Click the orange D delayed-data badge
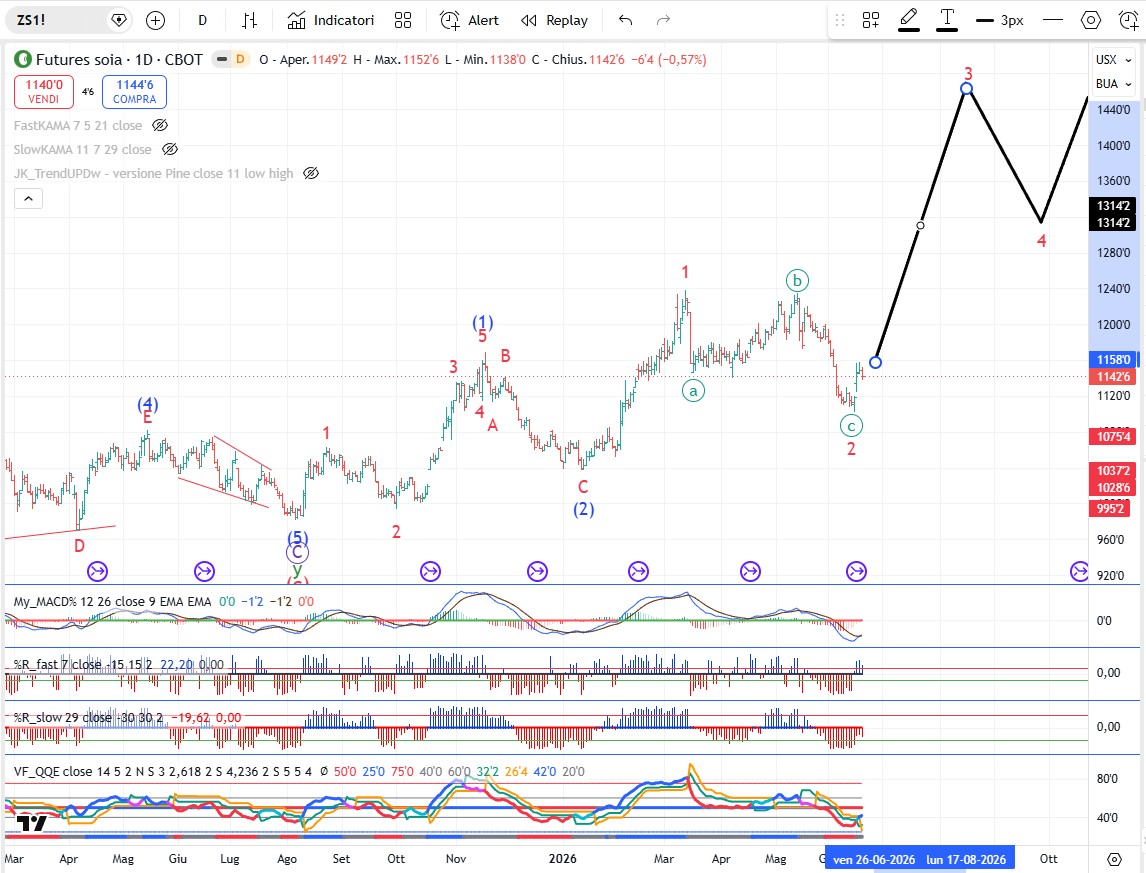This screenshot has height=873, width=1146. [240, 59]
